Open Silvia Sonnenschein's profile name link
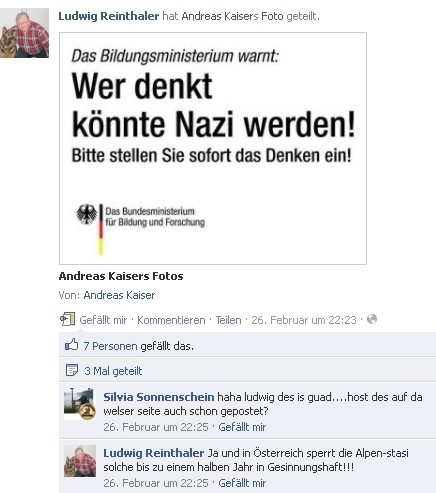The image size is (436, 493). click(159, 397)
